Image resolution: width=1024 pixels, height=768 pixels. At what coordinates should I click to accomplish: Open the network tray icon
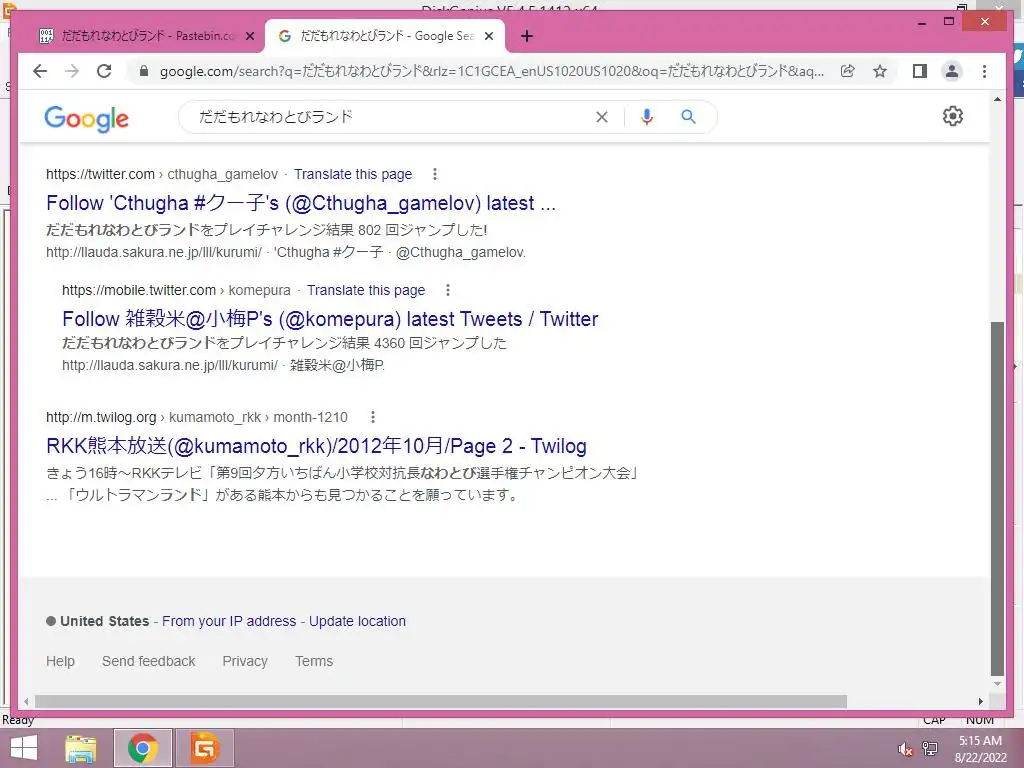930,749
